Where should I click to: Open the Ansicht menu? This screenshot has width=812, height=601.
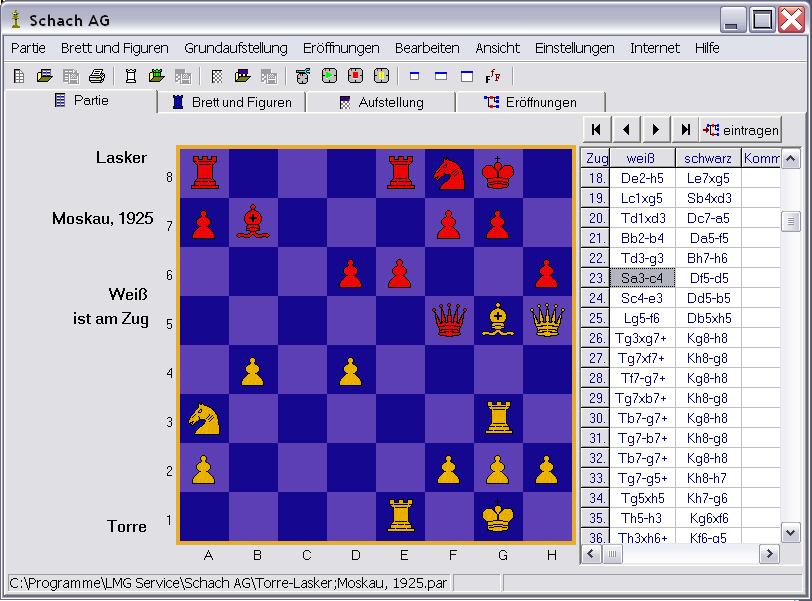(x=497, y=47)
